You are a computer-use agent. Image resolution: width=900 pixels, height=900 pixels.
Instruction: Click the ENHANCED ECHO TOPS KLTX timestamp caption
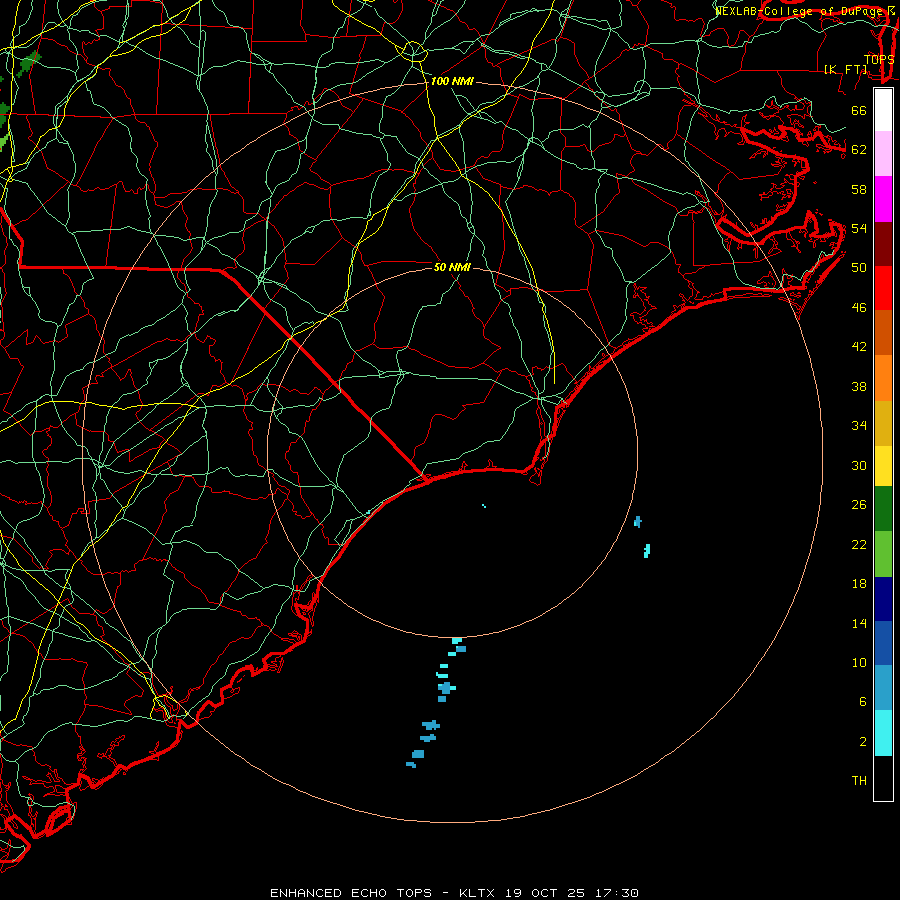454,893
